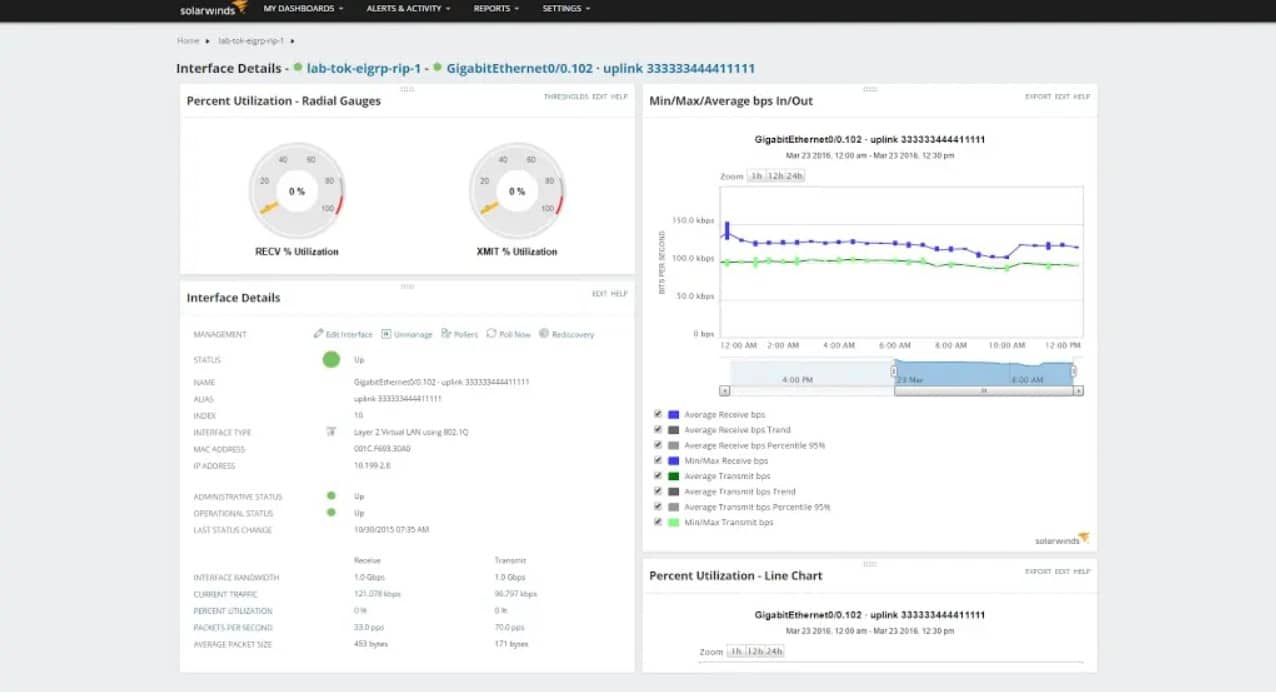Screen dimensions: 1276x692
Task: Click Help on Radial Gauges panel
Action: pyautogui.click(x=619, y=97)
